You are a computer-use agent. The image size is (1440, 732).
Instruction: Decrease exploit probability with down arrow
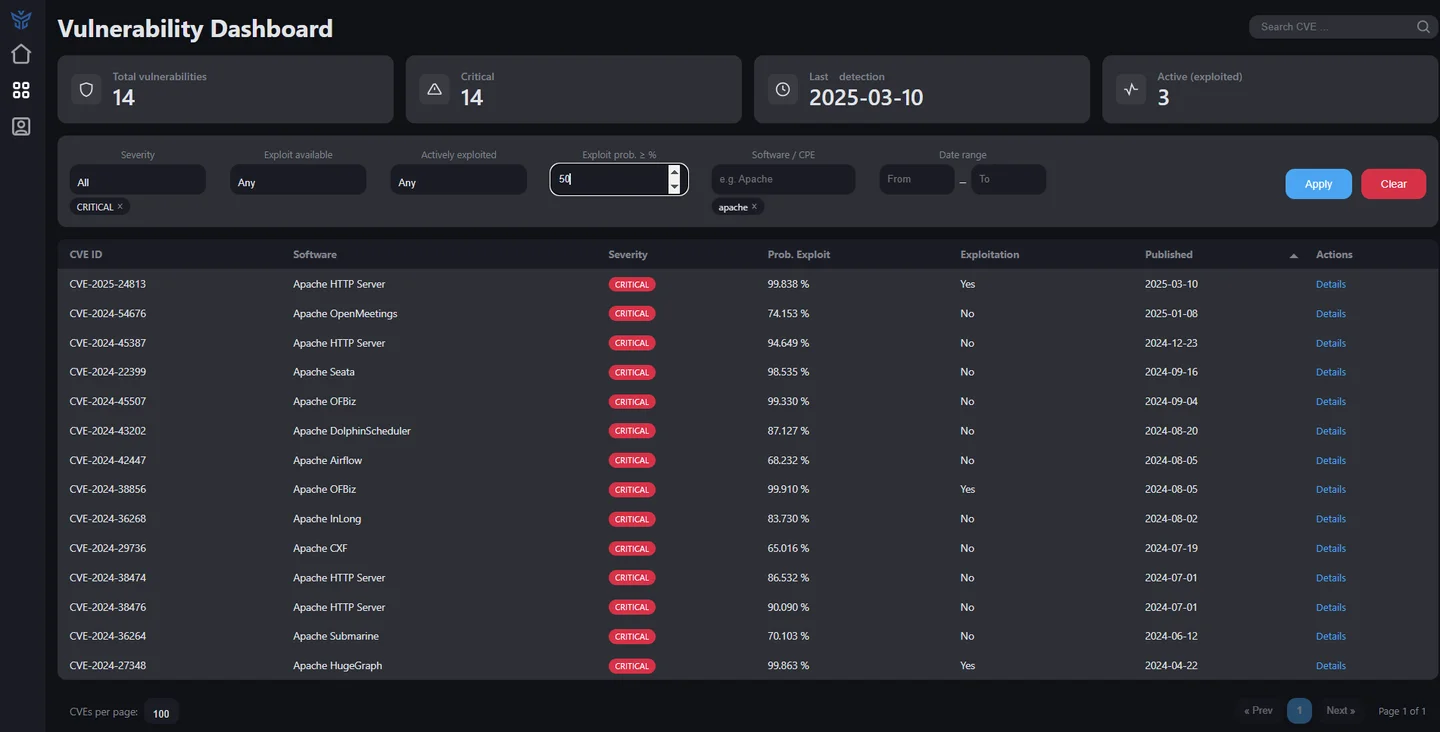point(674,187)
